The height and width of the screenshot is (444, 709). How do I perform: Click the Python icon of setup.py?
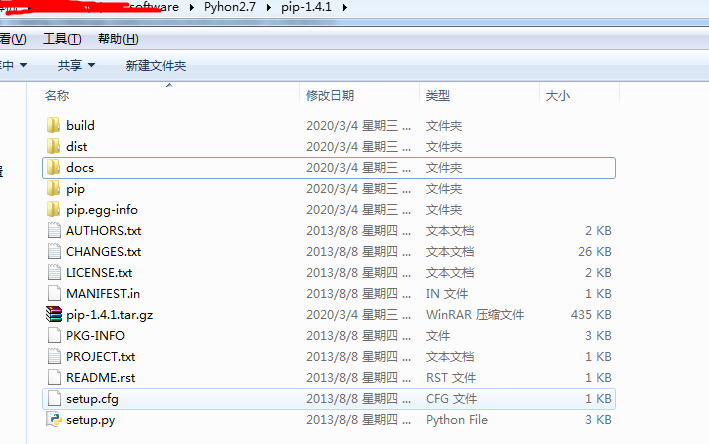pos(54,420)
